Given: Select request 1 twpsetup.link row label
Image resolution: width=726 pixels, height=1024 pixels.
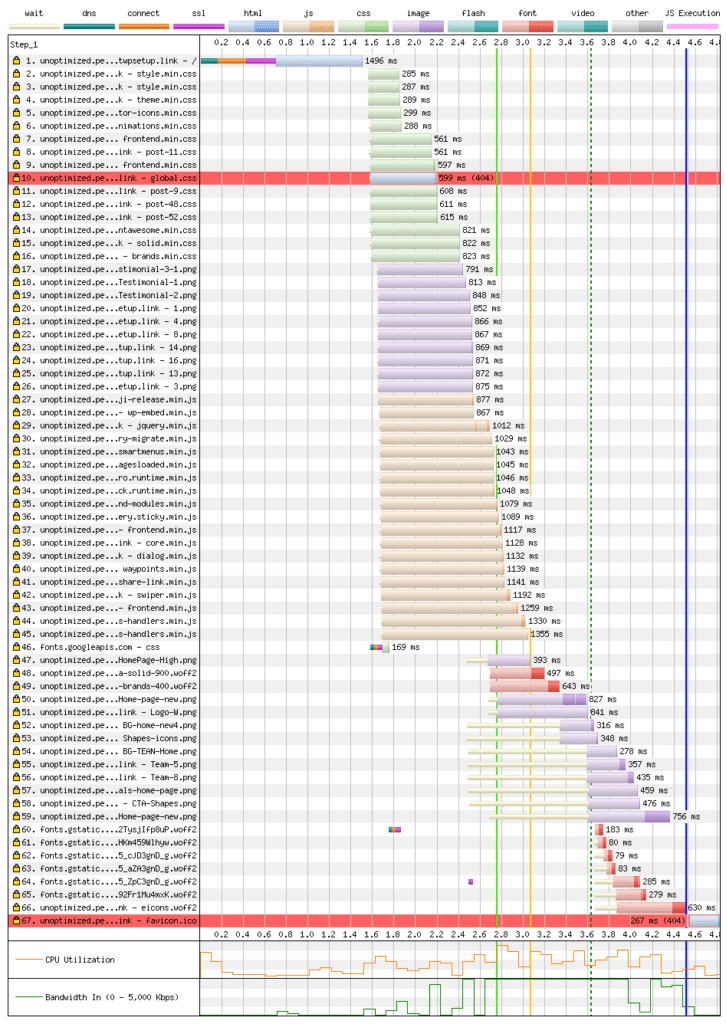Looking at the screenshot, I should click(111, 60).
